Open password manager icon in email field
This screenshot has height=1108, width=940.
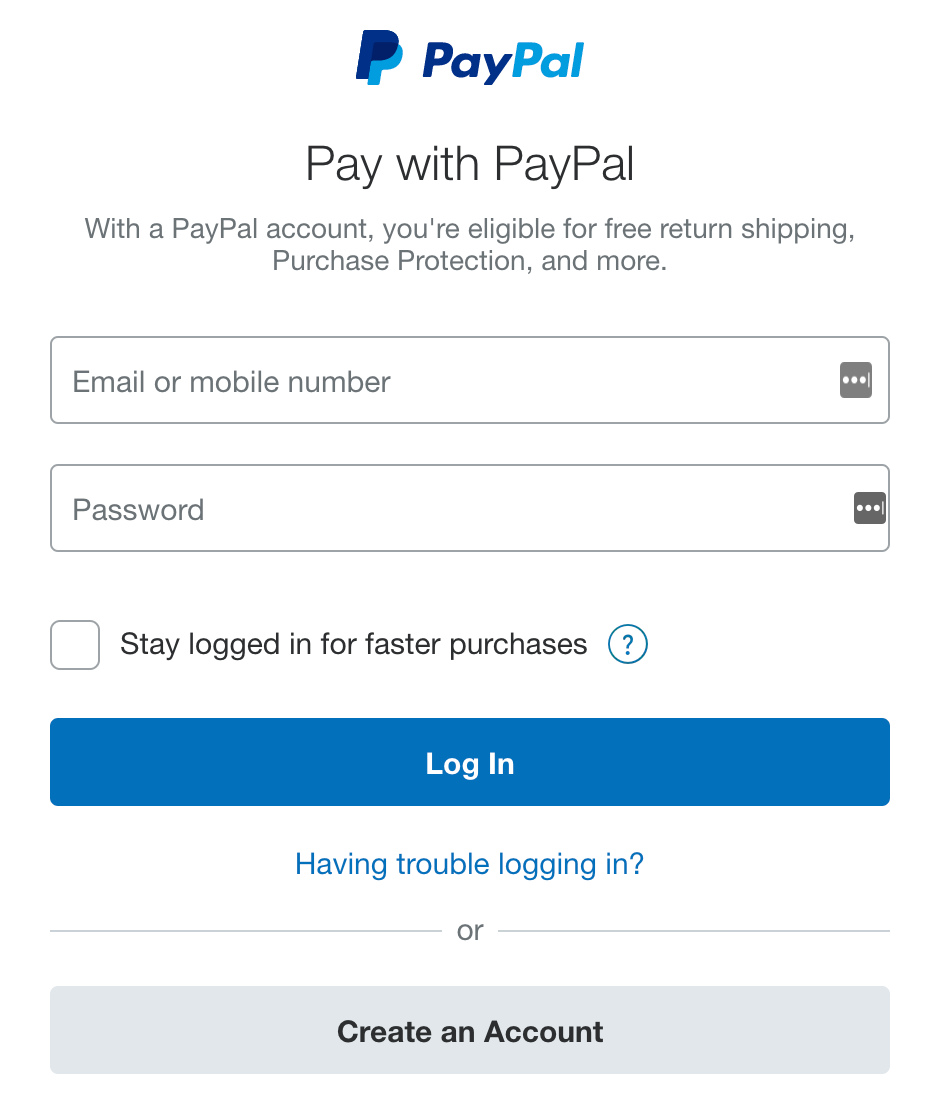(855, 380)
